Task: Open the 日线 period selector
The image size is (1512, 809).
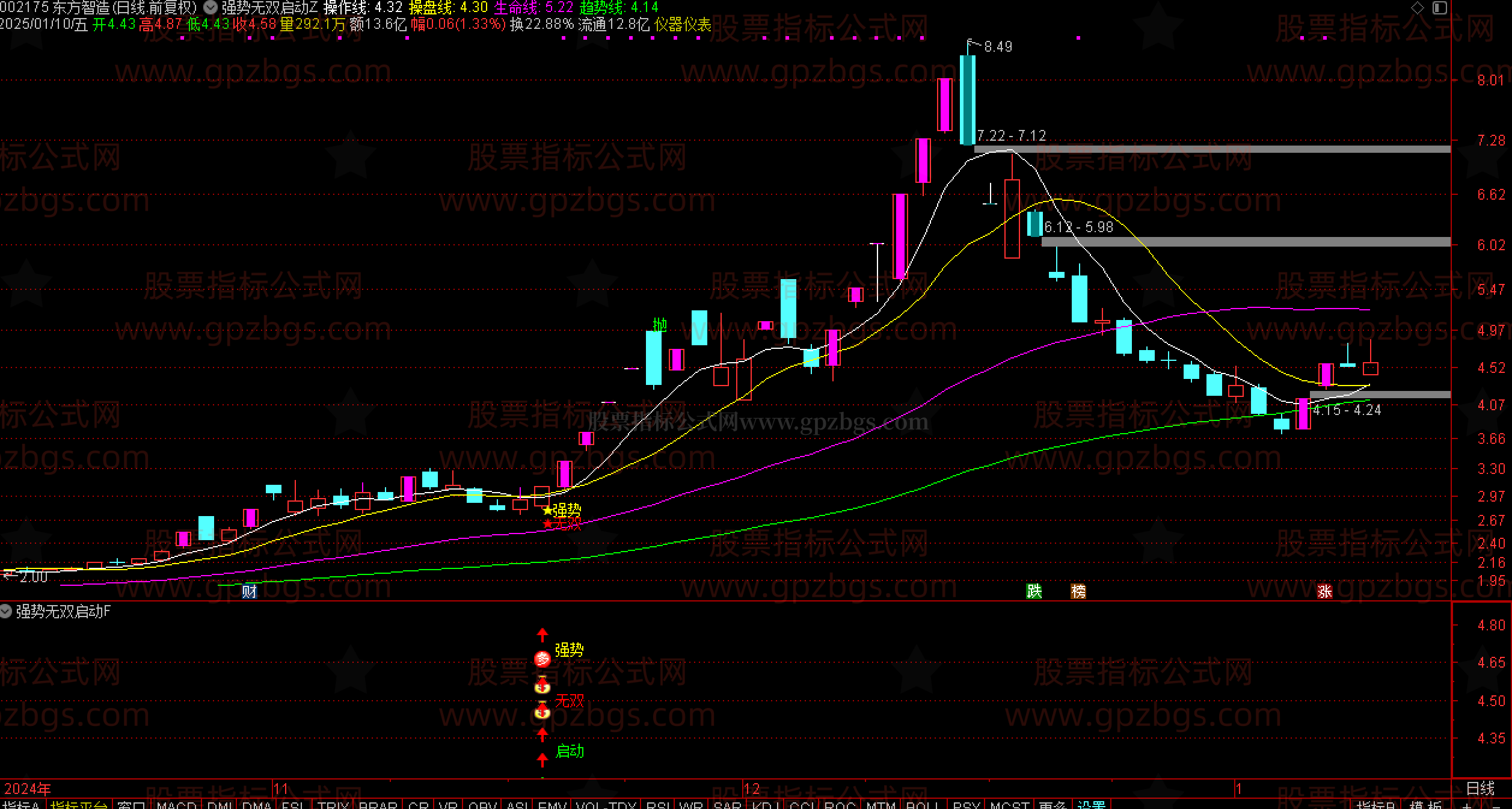Action: (1480, 788)
